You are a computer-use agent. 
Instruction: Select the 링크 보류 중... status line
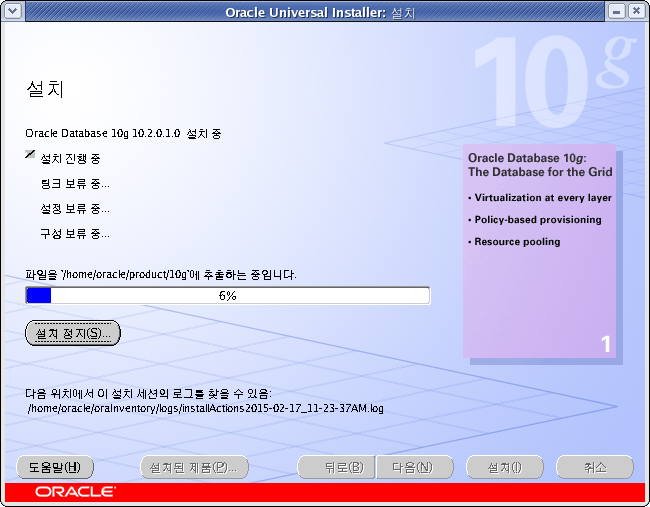(75, 184)
